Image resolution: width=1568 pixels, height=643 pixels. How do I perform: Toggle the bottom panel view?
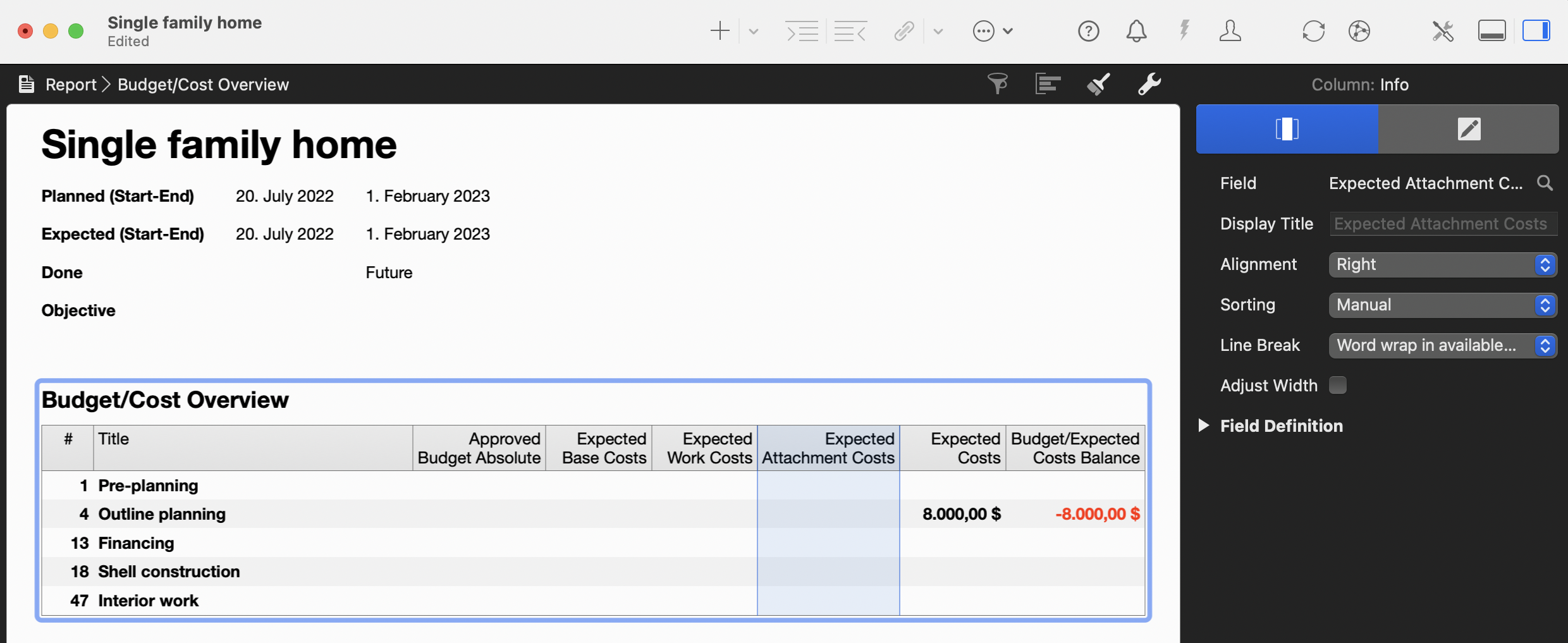click(x=1491, y=31)
